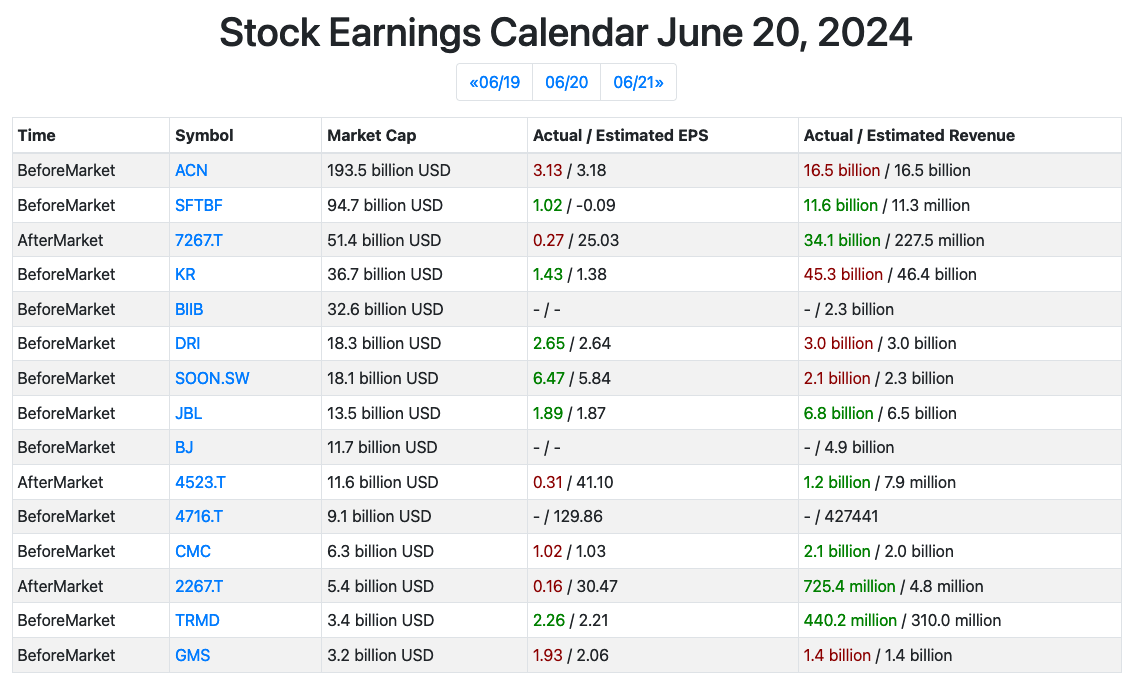The image size is (1124, 673).
Task: Click revenue - / 427441
Action: (x=841, y=517)
